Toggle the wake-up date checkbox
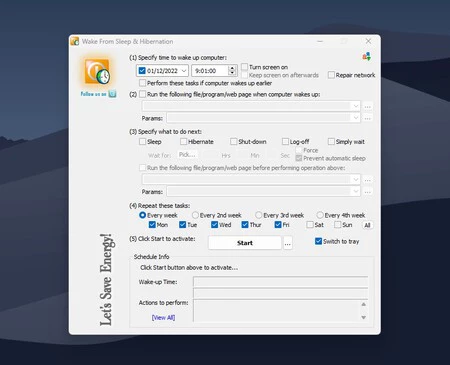Image resolution: width=450 pixels, height=365 pixels. 142,71
